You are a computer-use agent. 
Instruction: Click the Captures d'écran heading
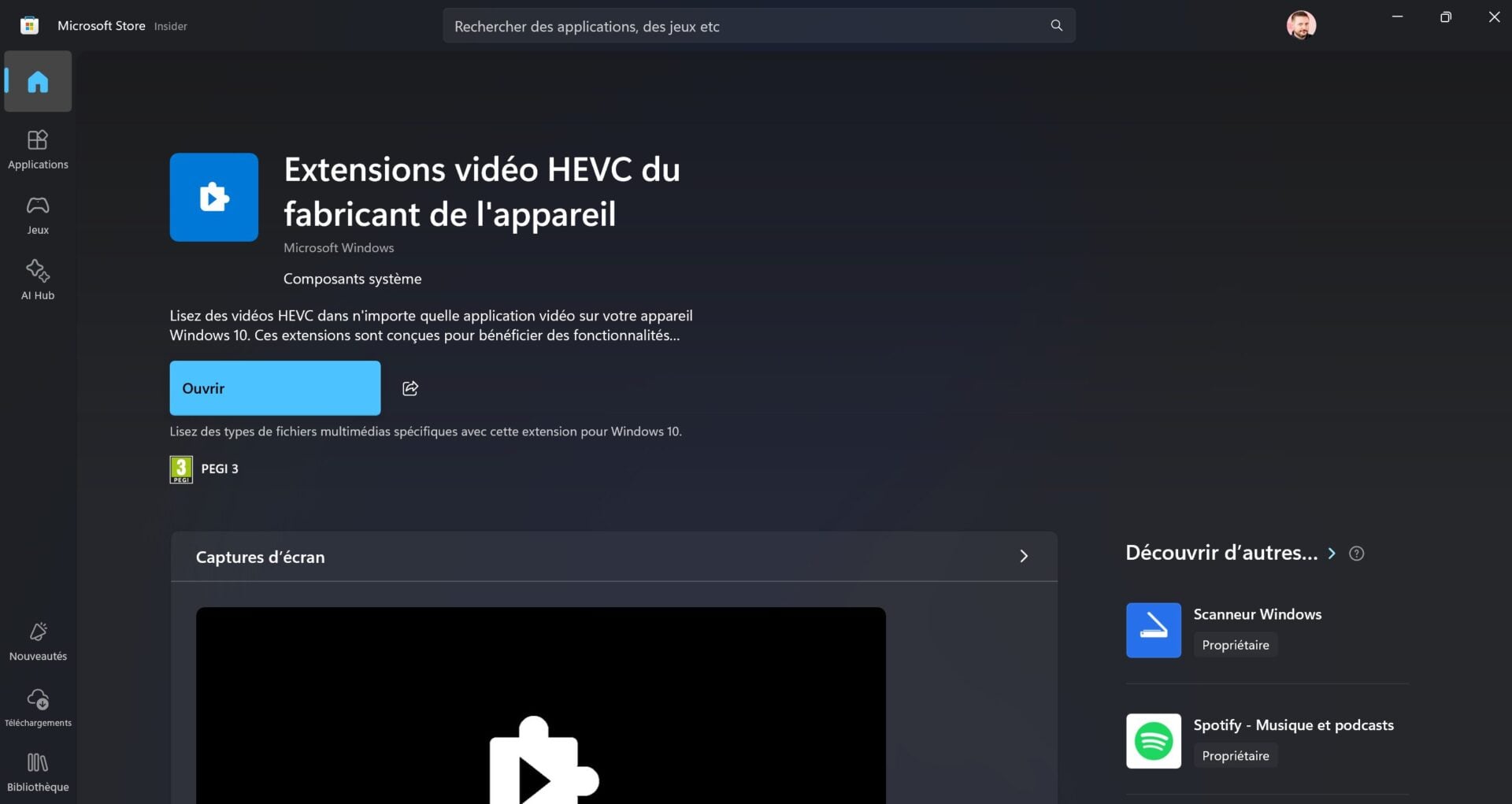tap(260, 557)
